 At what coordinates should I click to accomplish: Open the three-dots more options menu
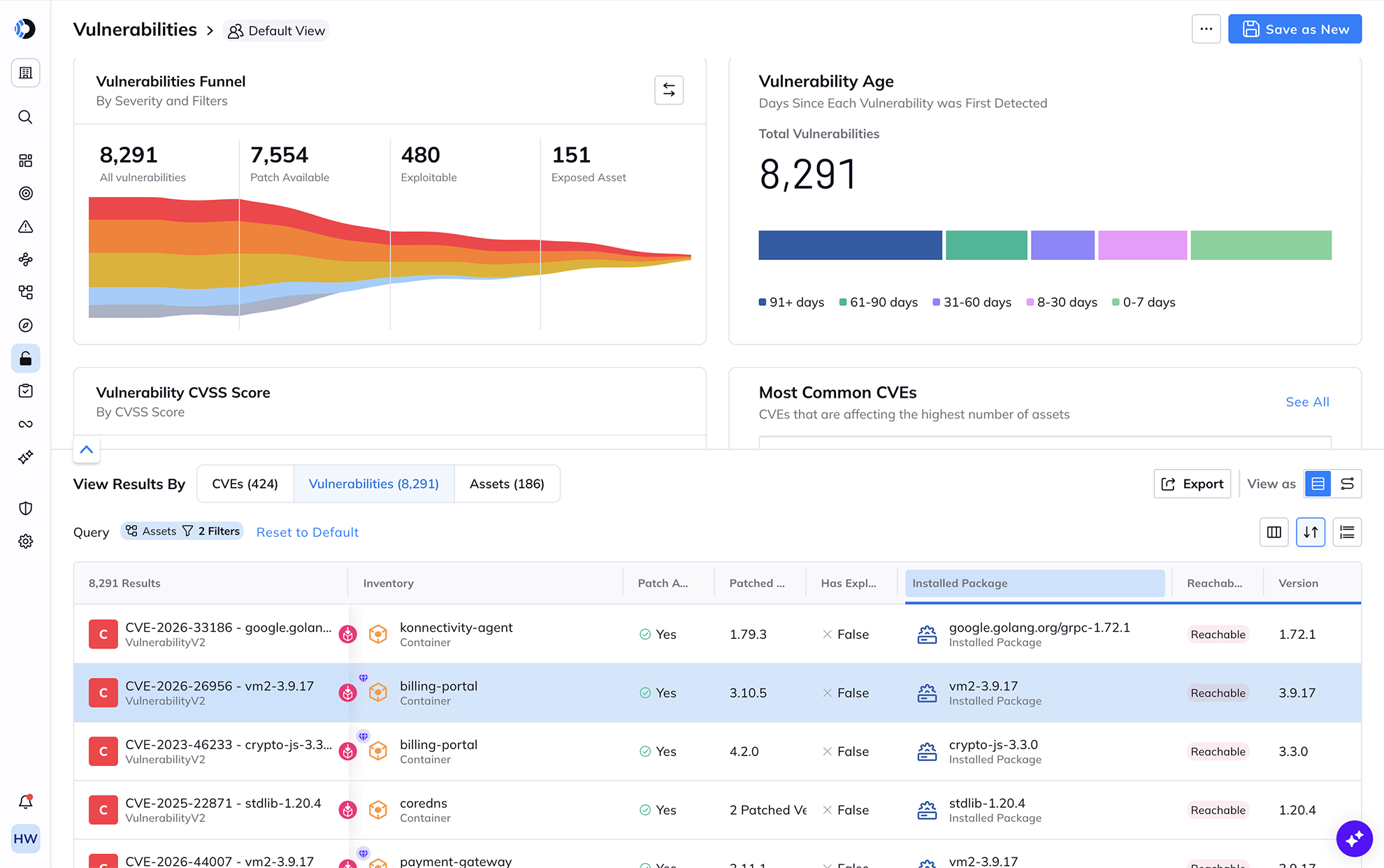tap(1206, 29)
